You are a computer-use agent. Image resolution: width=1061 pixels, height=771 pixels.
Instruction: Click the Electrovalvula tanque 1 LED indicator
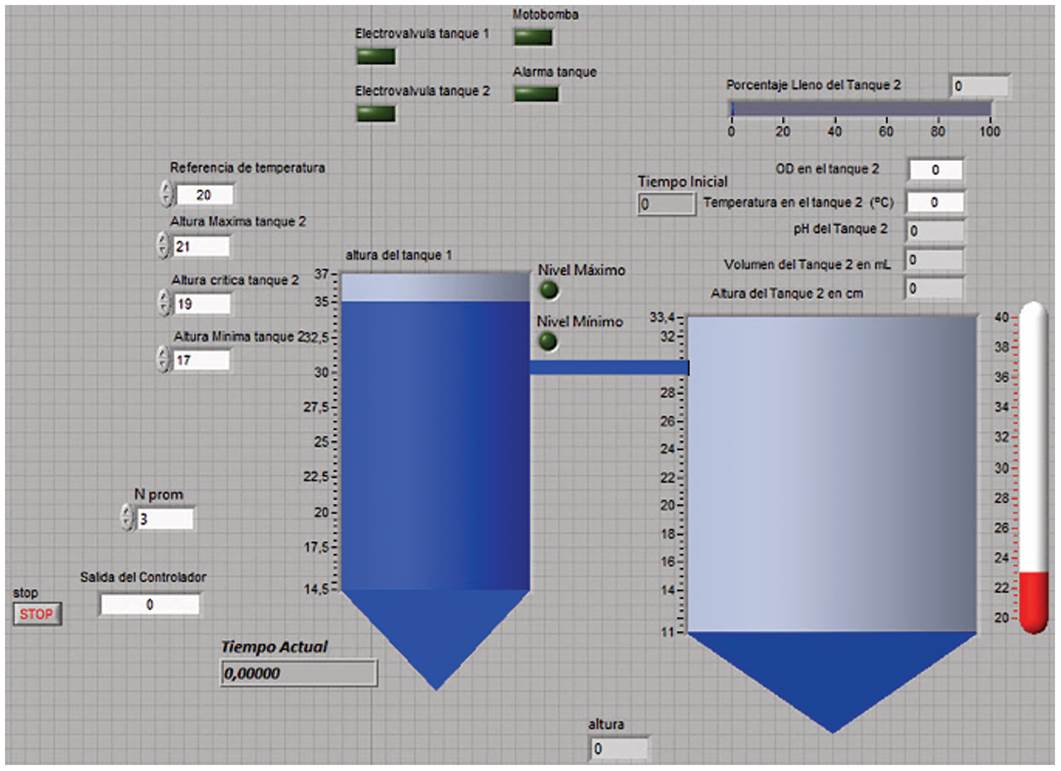click(376, 55)
